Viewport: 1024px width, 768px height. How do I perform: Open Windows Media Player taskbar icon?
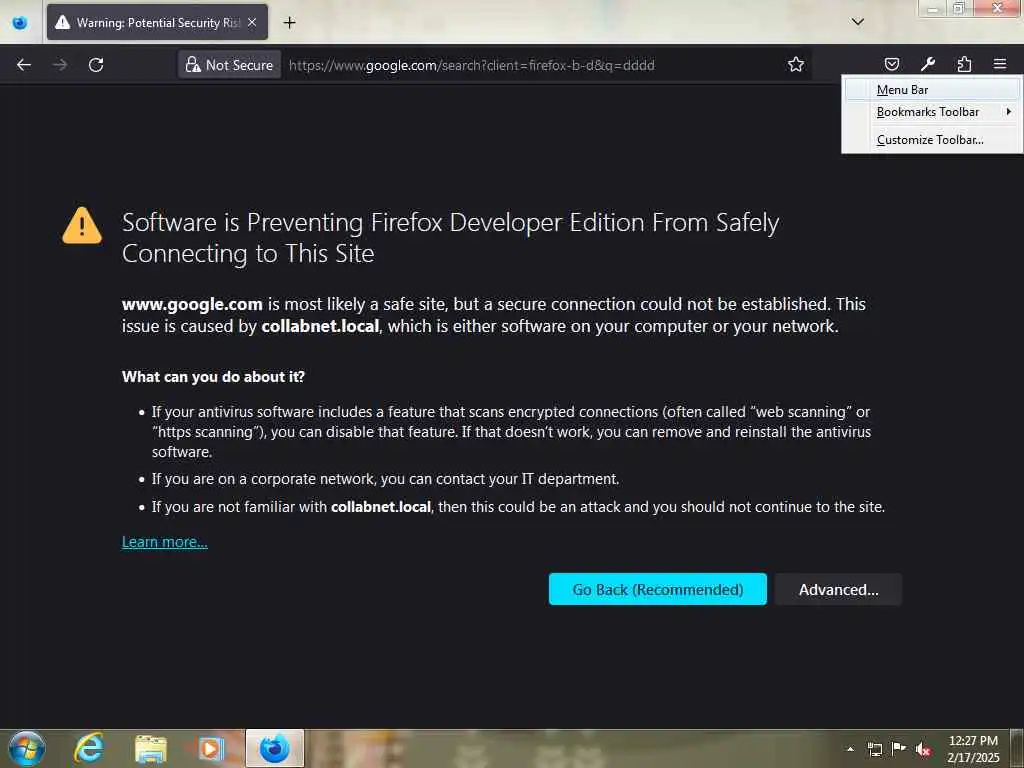coord(211,748)
